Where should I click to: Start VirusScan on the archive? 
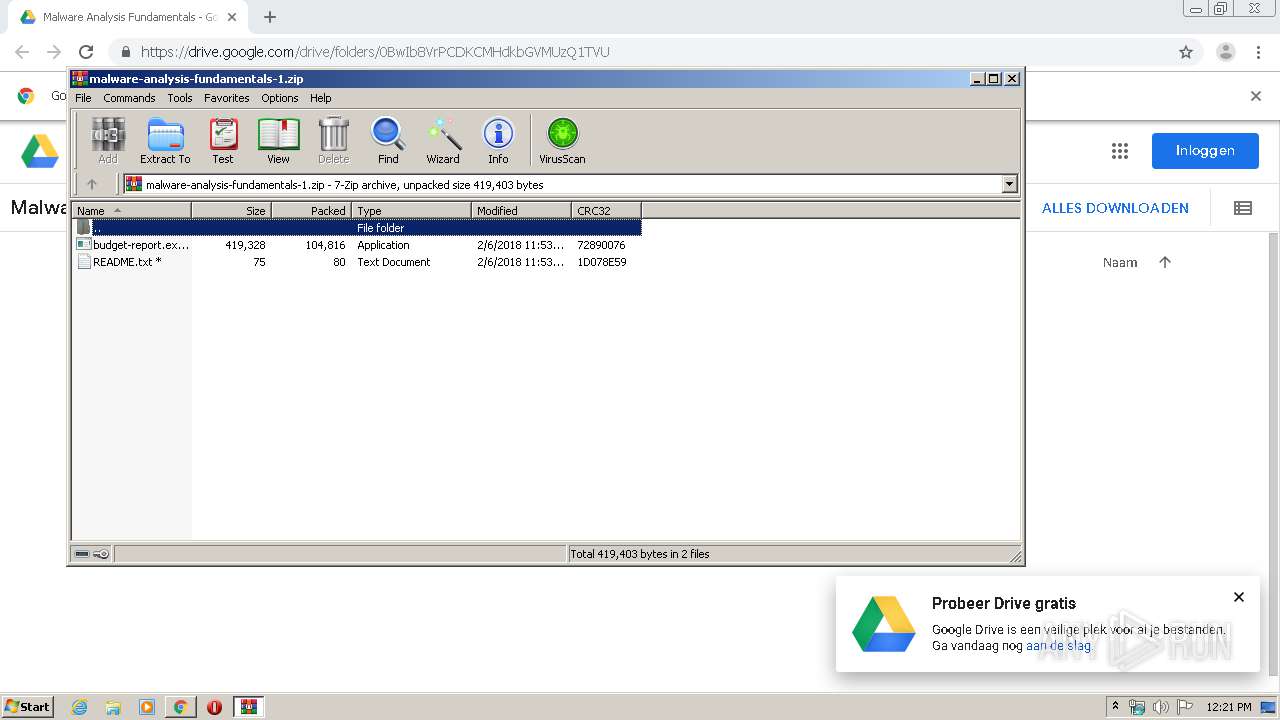coord(562,140)
